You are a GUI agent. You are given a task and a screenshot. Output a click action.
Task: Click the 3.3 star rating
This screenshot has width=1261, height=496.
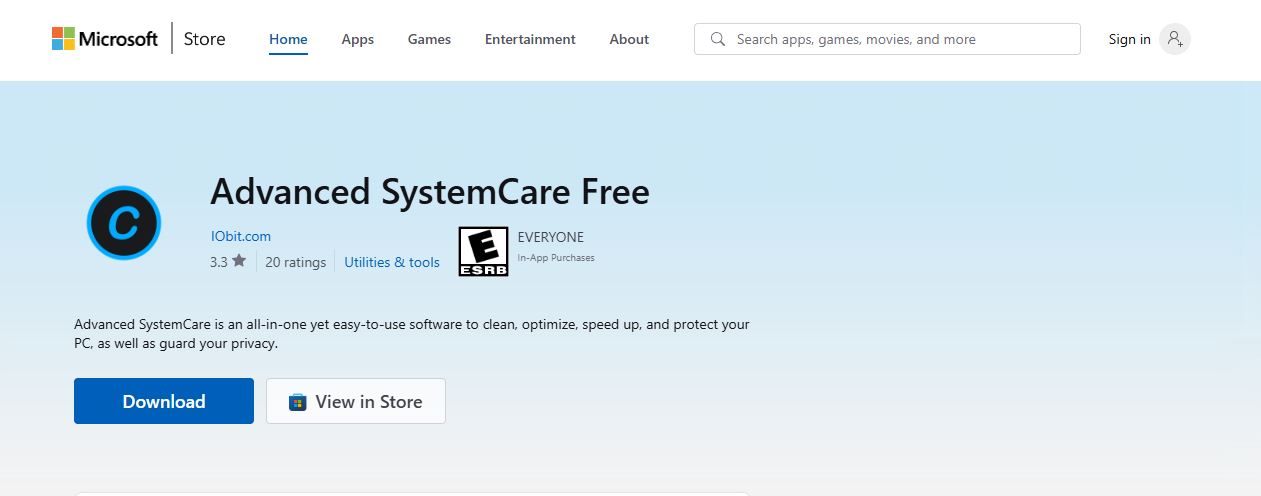tap(228, 262)
